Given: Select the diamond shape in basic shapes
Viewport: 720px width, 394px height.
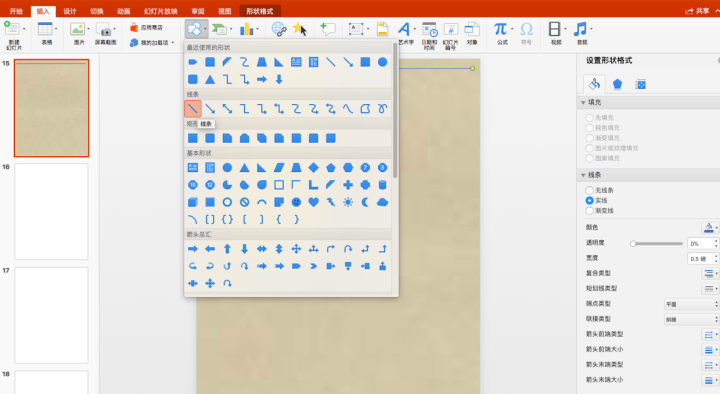Looking at the screenshot, I should point(314,168).
